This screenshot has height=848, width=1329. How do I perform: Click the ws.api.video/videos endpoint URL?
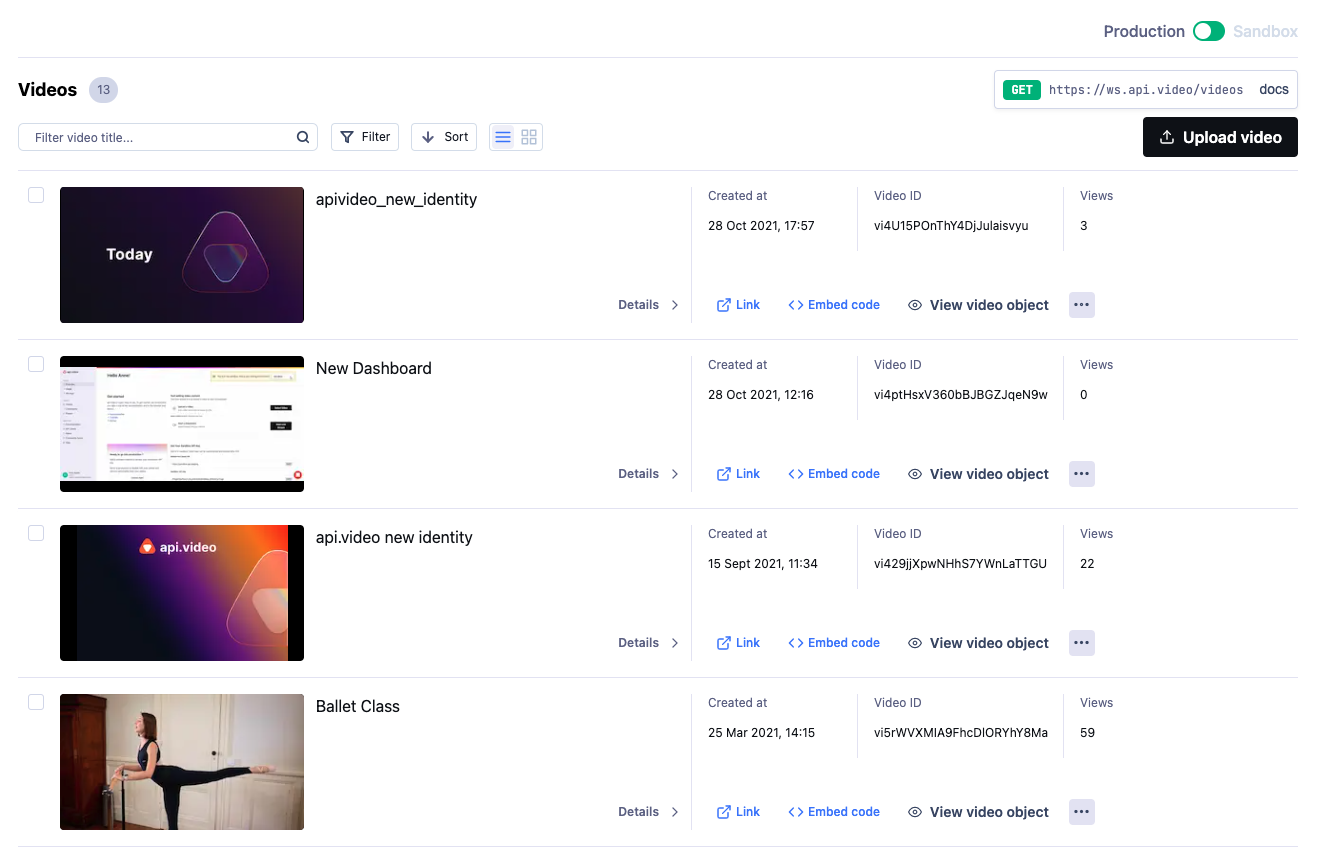1146,90
